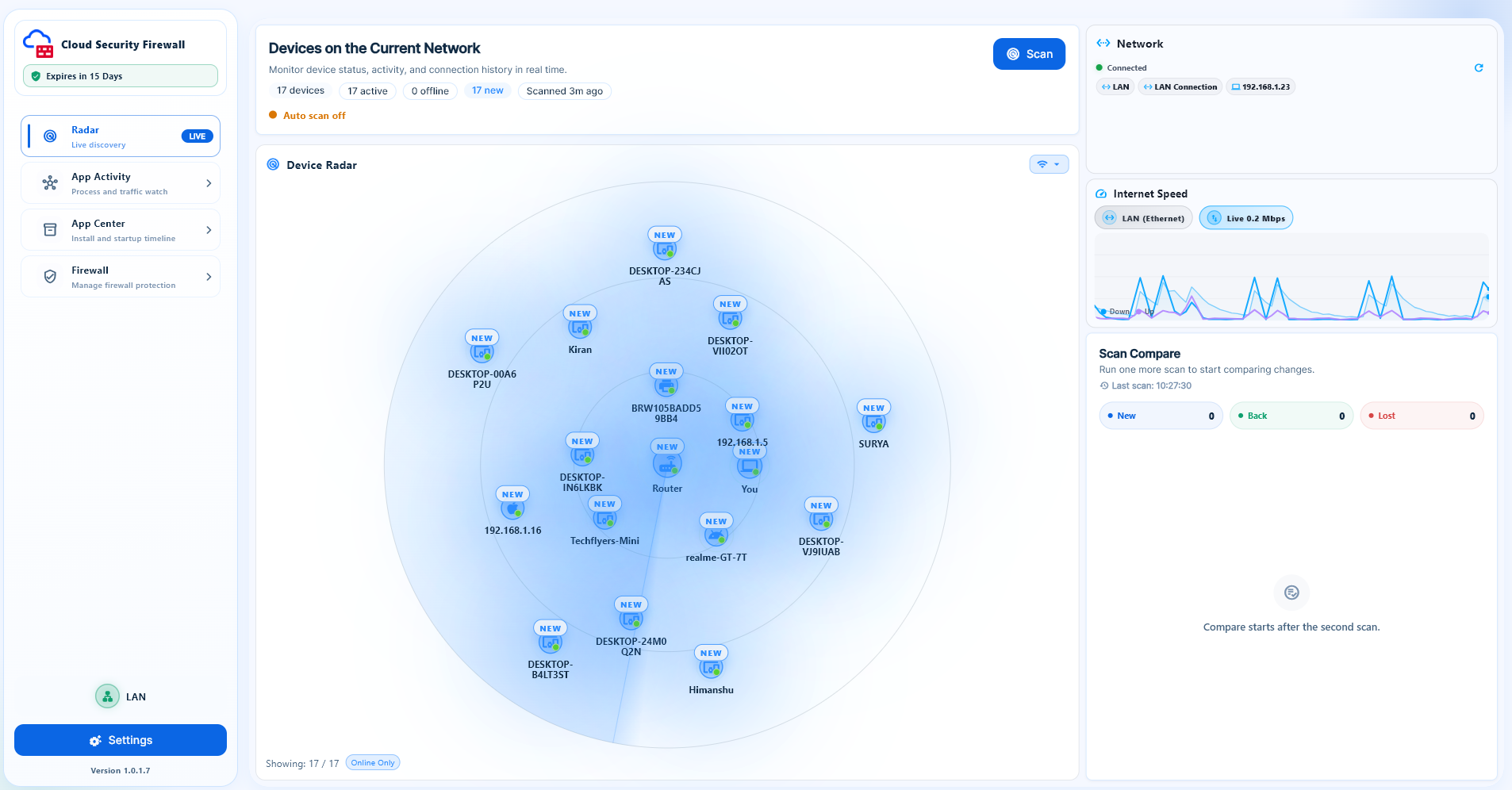
Task: Select the SURYA device icon on radar
Action: (873, 422)
